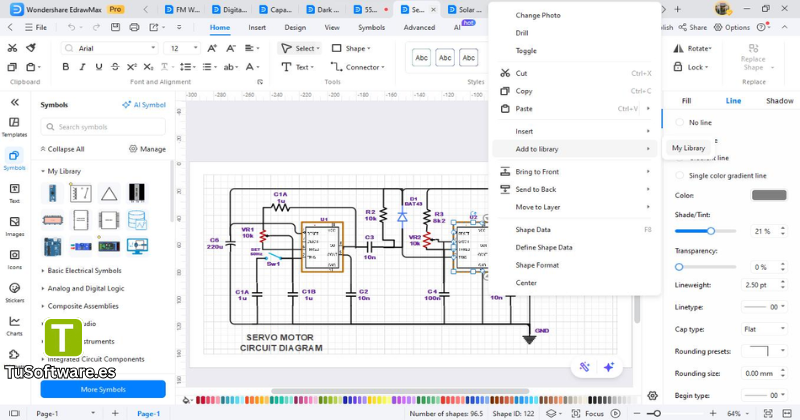Click the Transparency slider handle
Image resolution: width=800 pixels, height=420 pixels.
click(679, 267)
